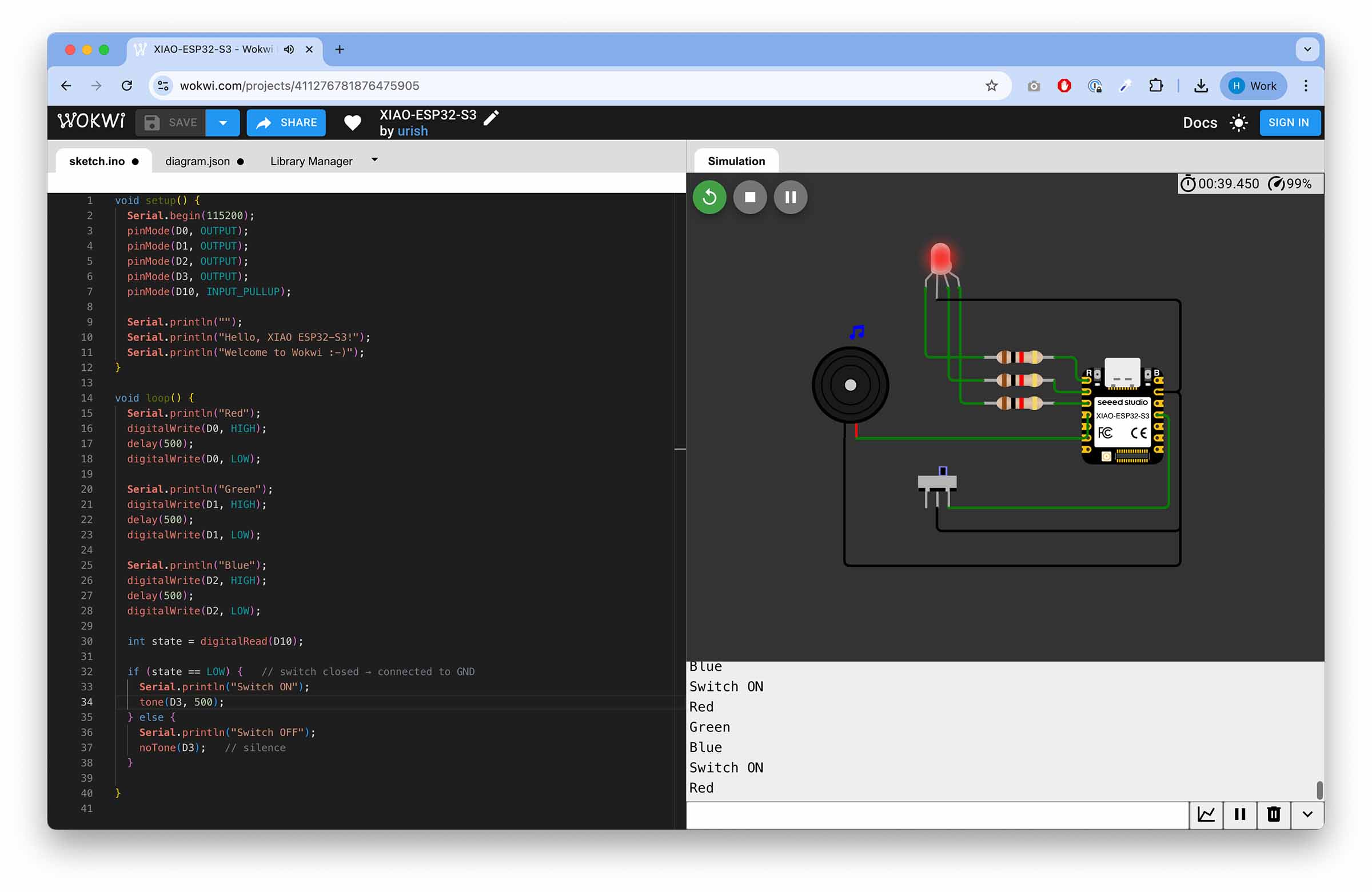Switch to diagram.json tab
Viewport: 1372px width, 892px height.
point(198,161)
